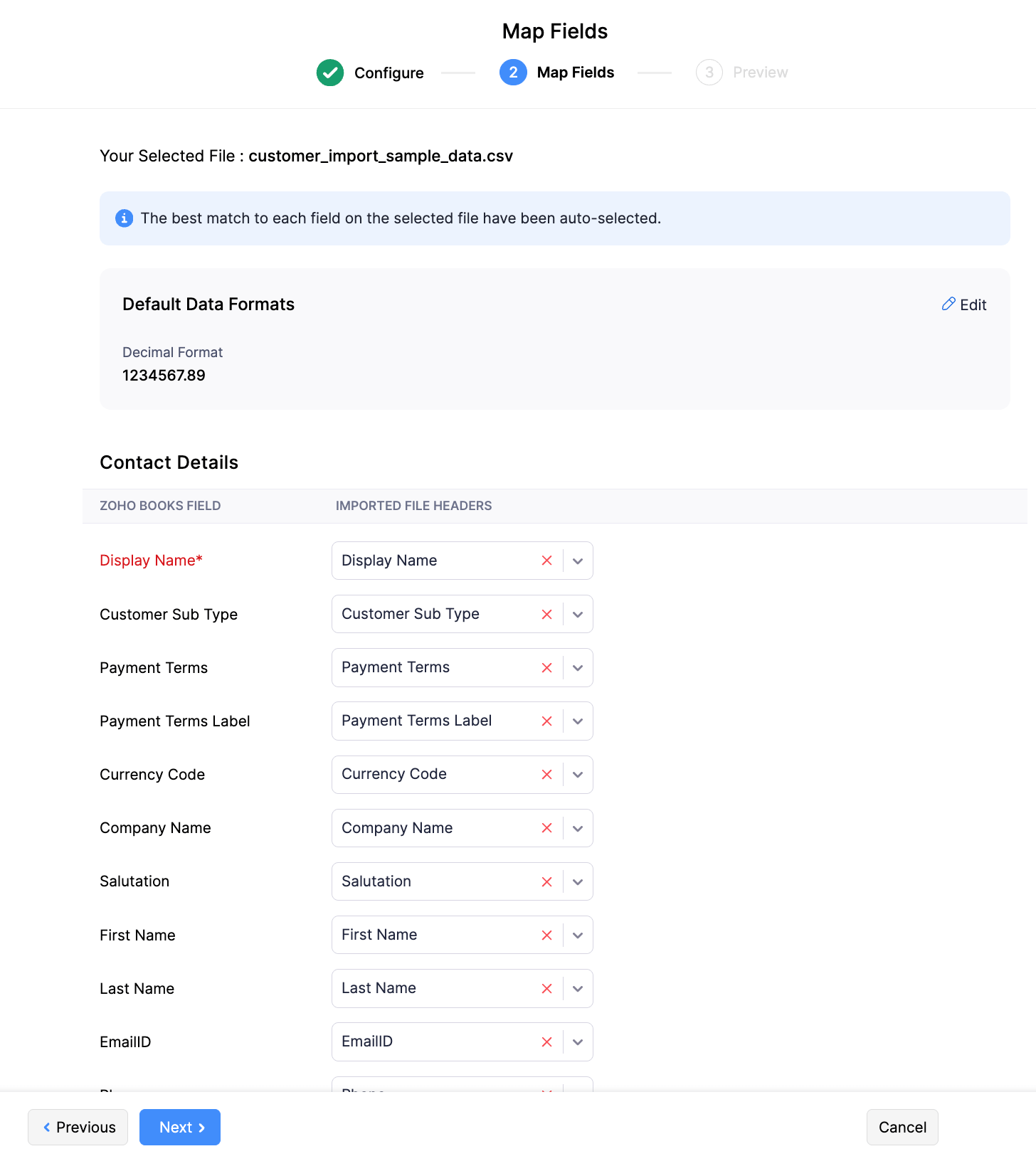Clear the Currency Code mapping
The height and width of the screenshot is (1161, 1036).
(546, 775)
